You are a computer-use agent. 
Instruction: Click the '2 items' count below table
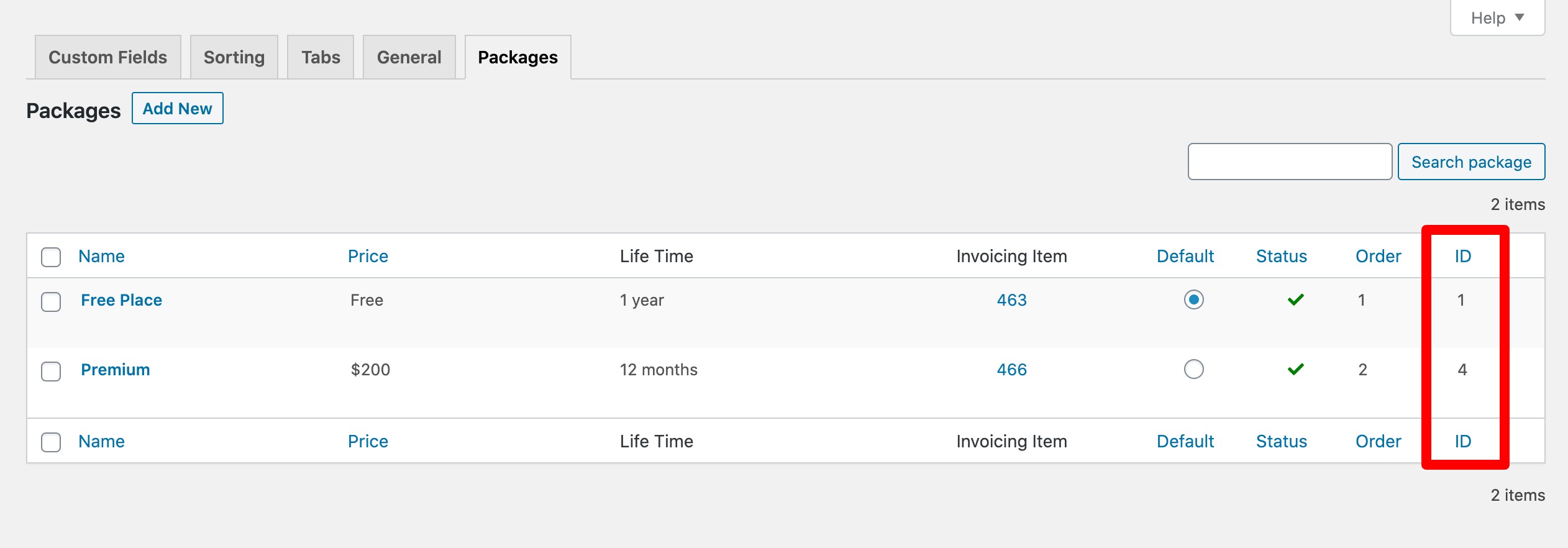pyautogui.click(x=1518, y=495)
